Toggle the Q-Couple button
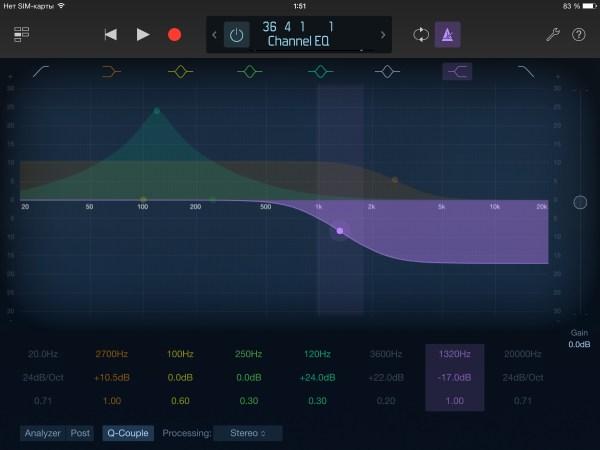 point(128,433)
